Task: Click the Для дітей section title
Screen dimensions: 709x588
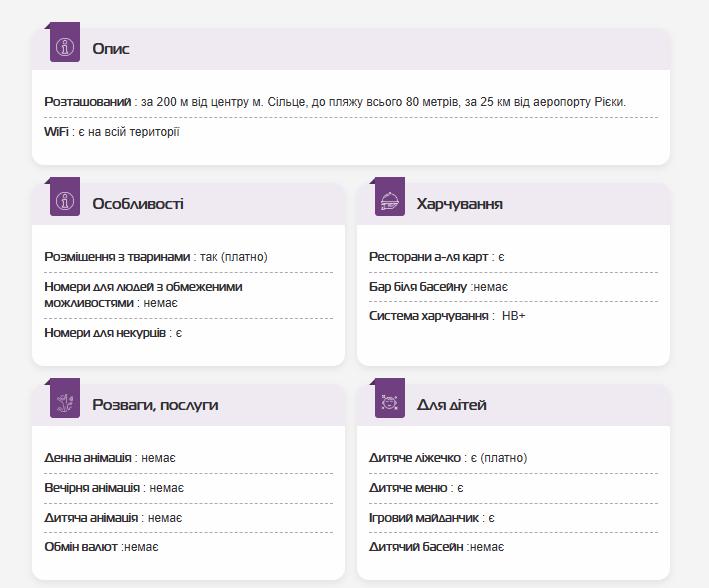Action: tap(451, 405)
